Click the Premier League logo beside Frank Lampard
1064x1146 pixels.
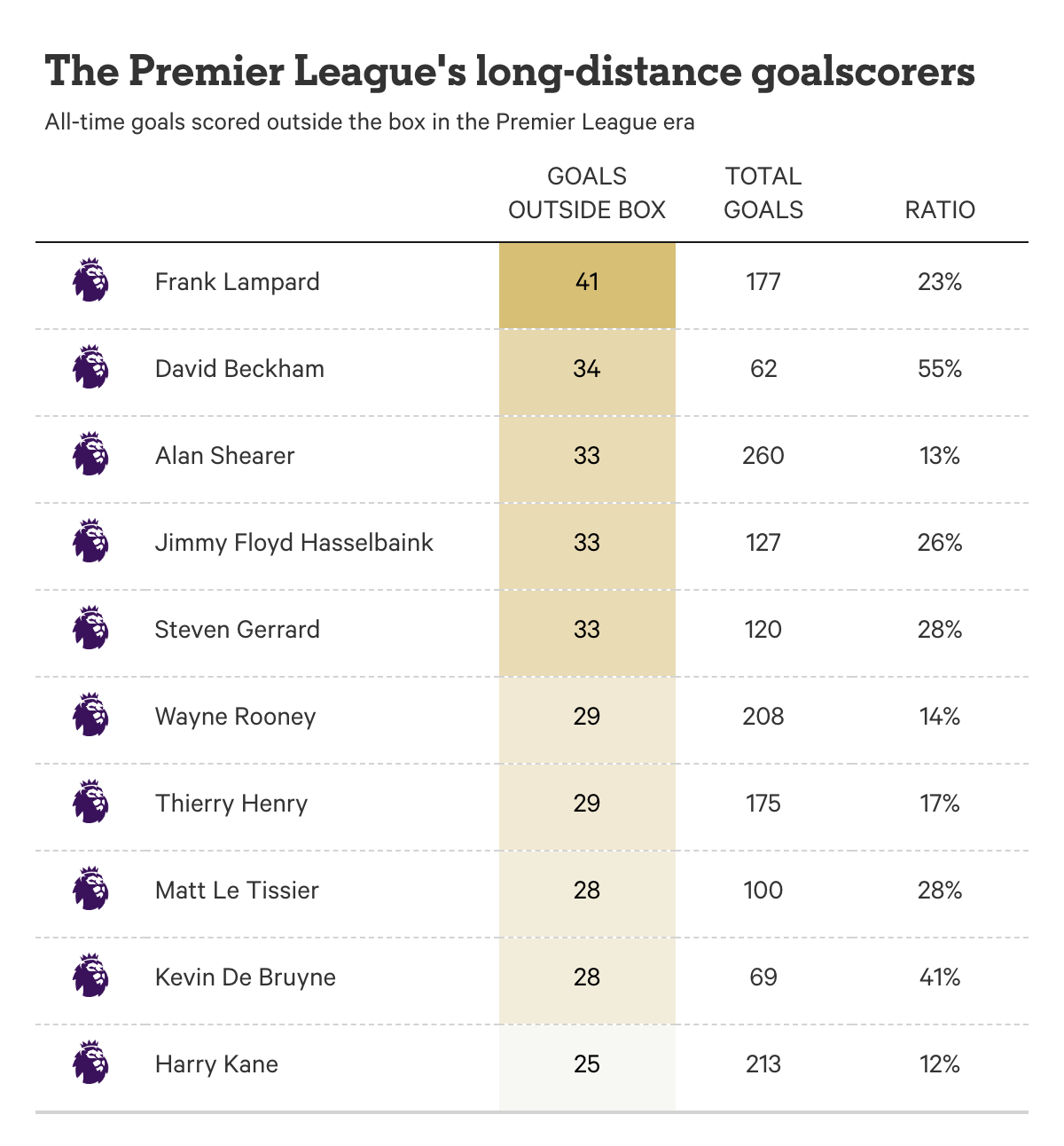tap(90, 280)
